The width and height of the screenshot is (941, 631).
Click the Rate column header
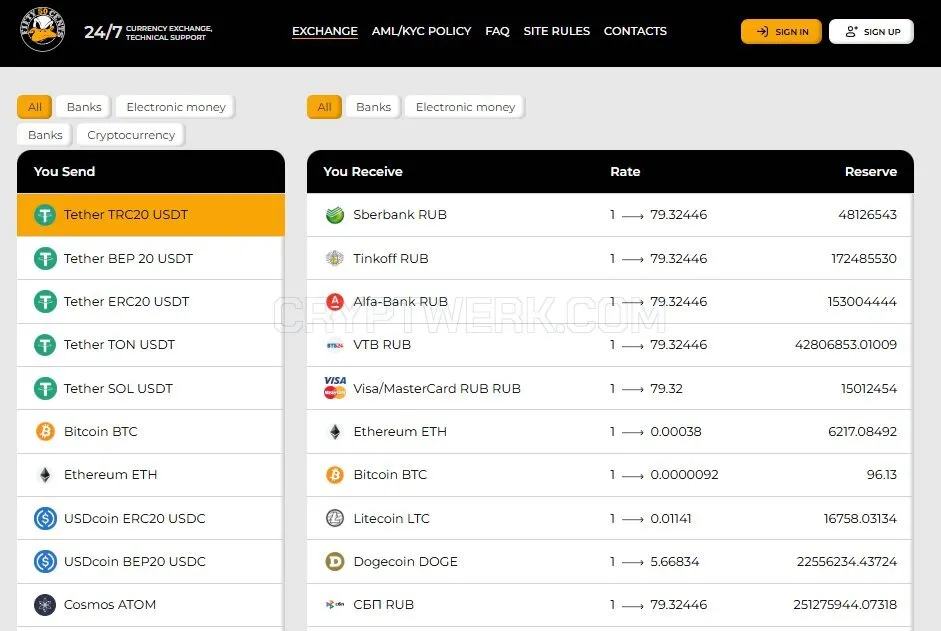click(x=625, y=172)
